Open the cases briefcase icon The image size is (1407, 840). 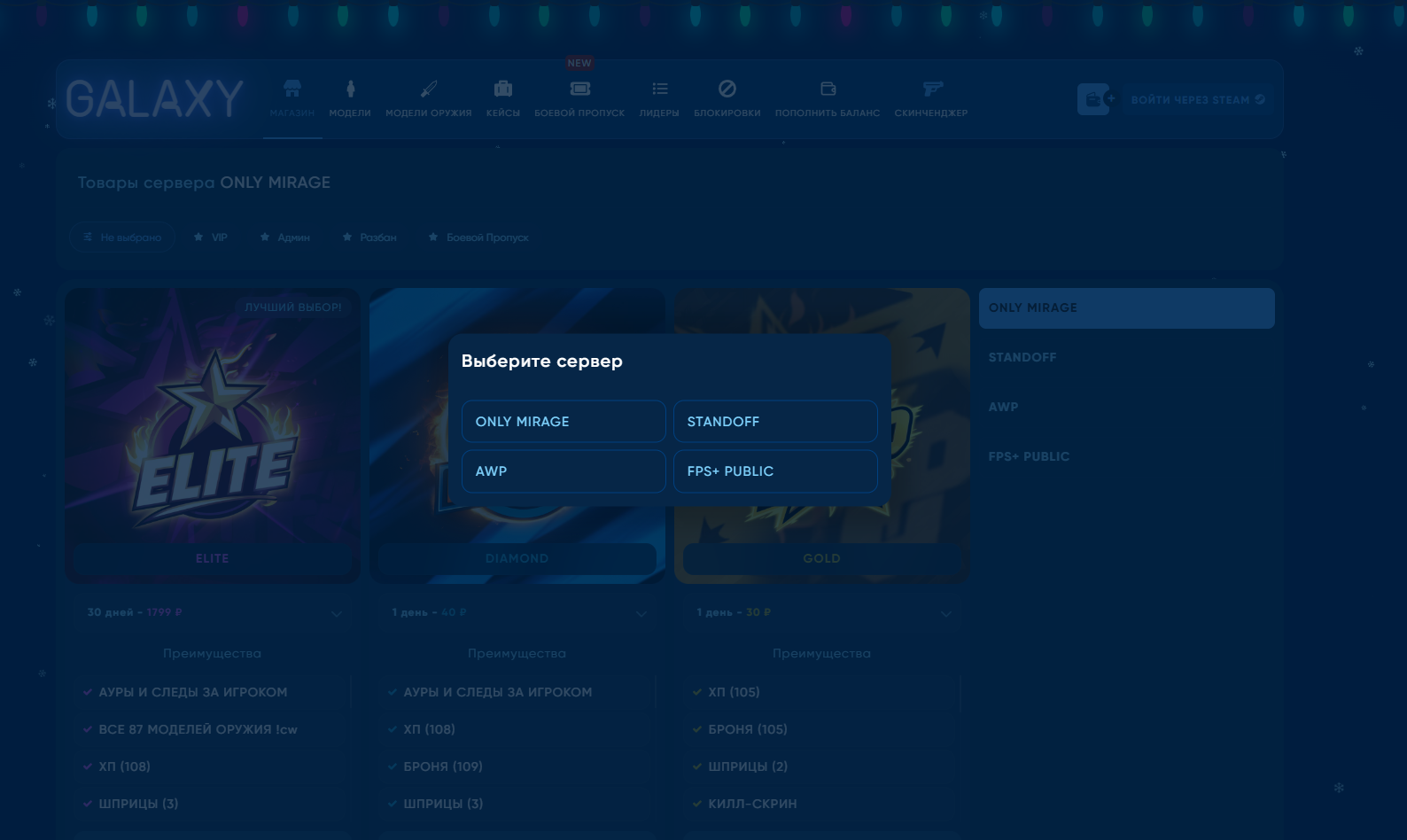503,89
